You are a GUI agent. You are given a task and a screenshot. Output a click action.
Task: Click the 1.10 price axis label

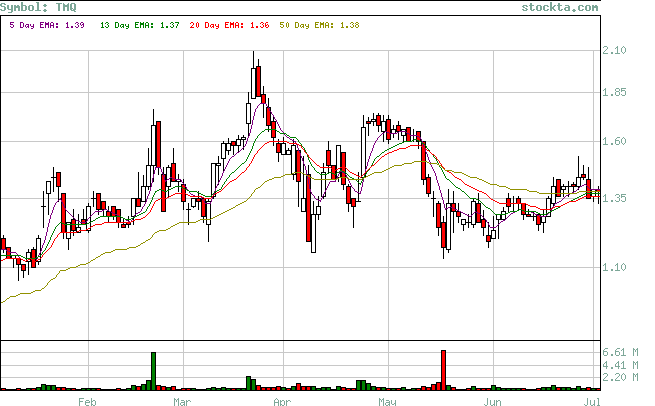point(614,267)
